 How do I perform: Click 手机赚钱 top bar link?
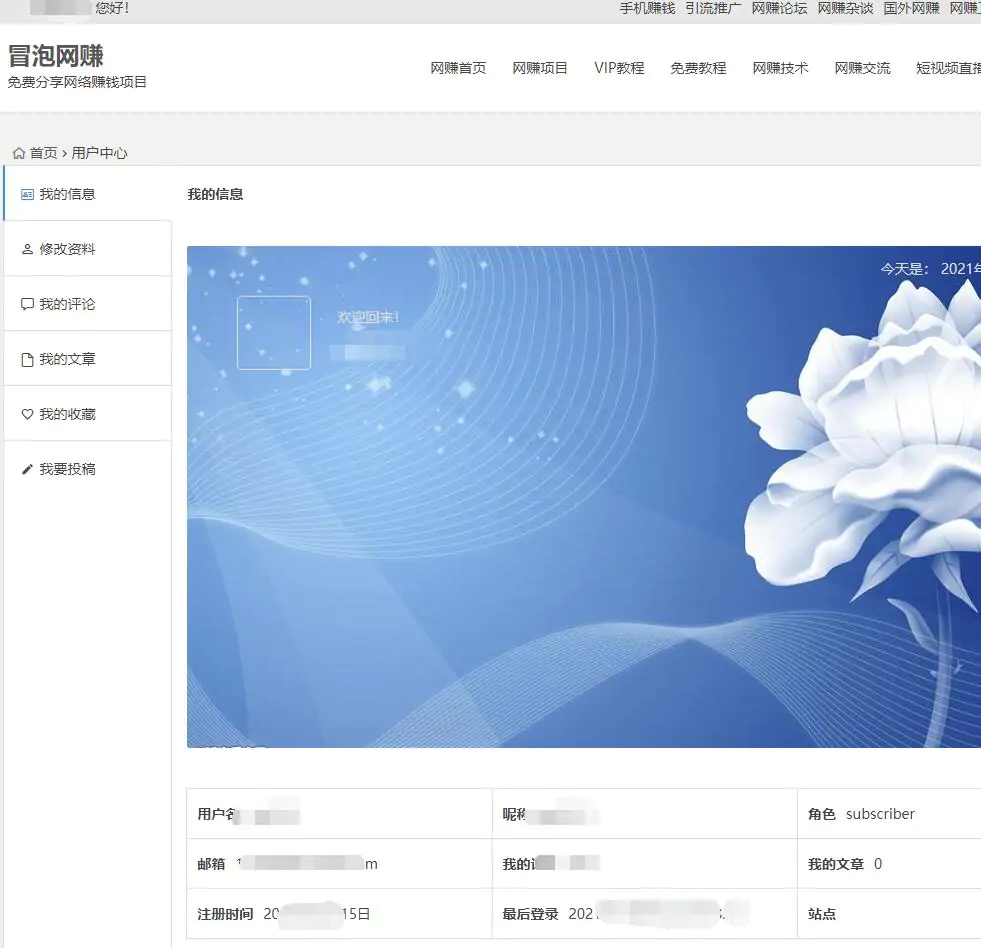[x=648, y=8]
